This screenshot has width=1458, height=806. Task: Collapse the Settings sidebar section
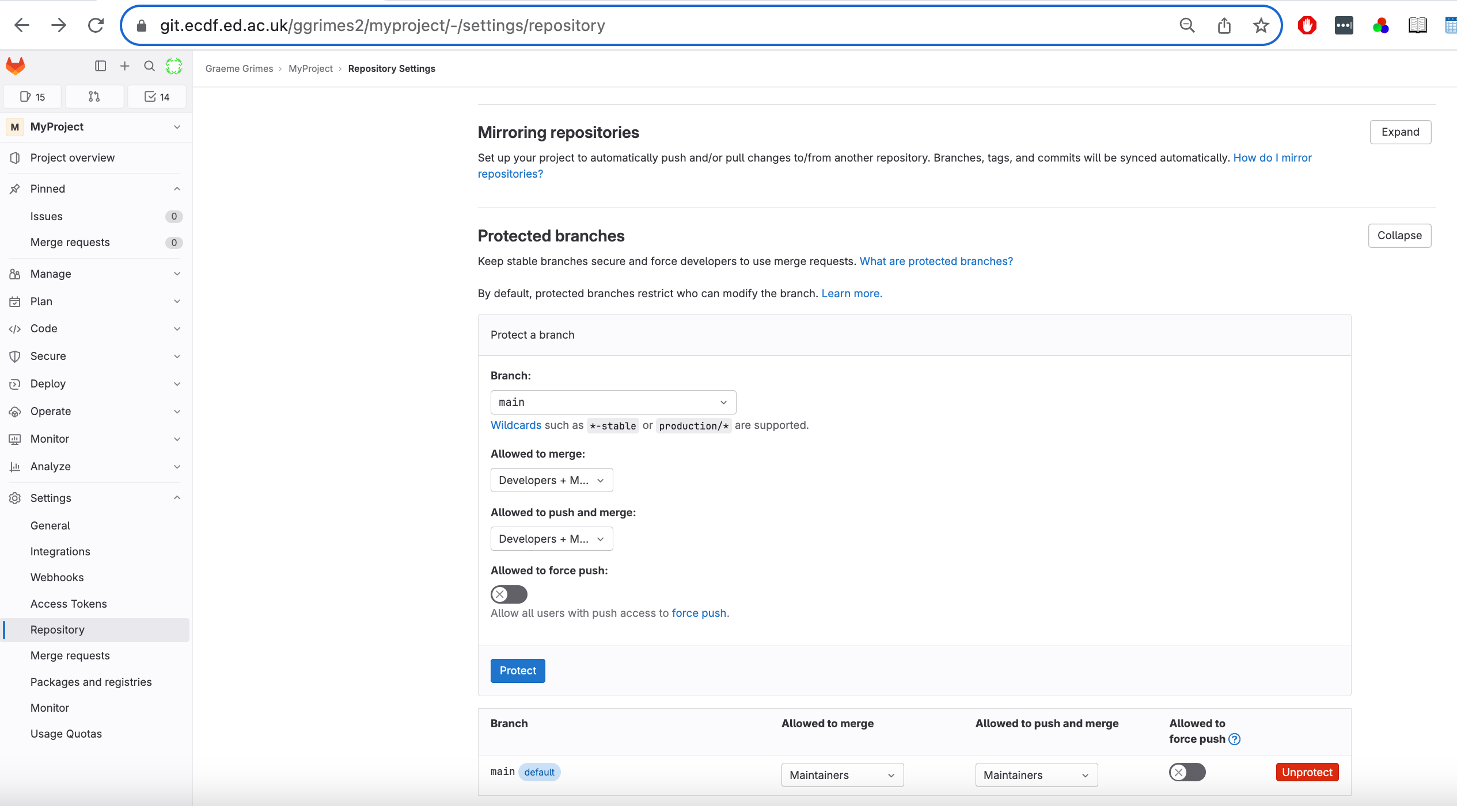[x=95, y=498]
